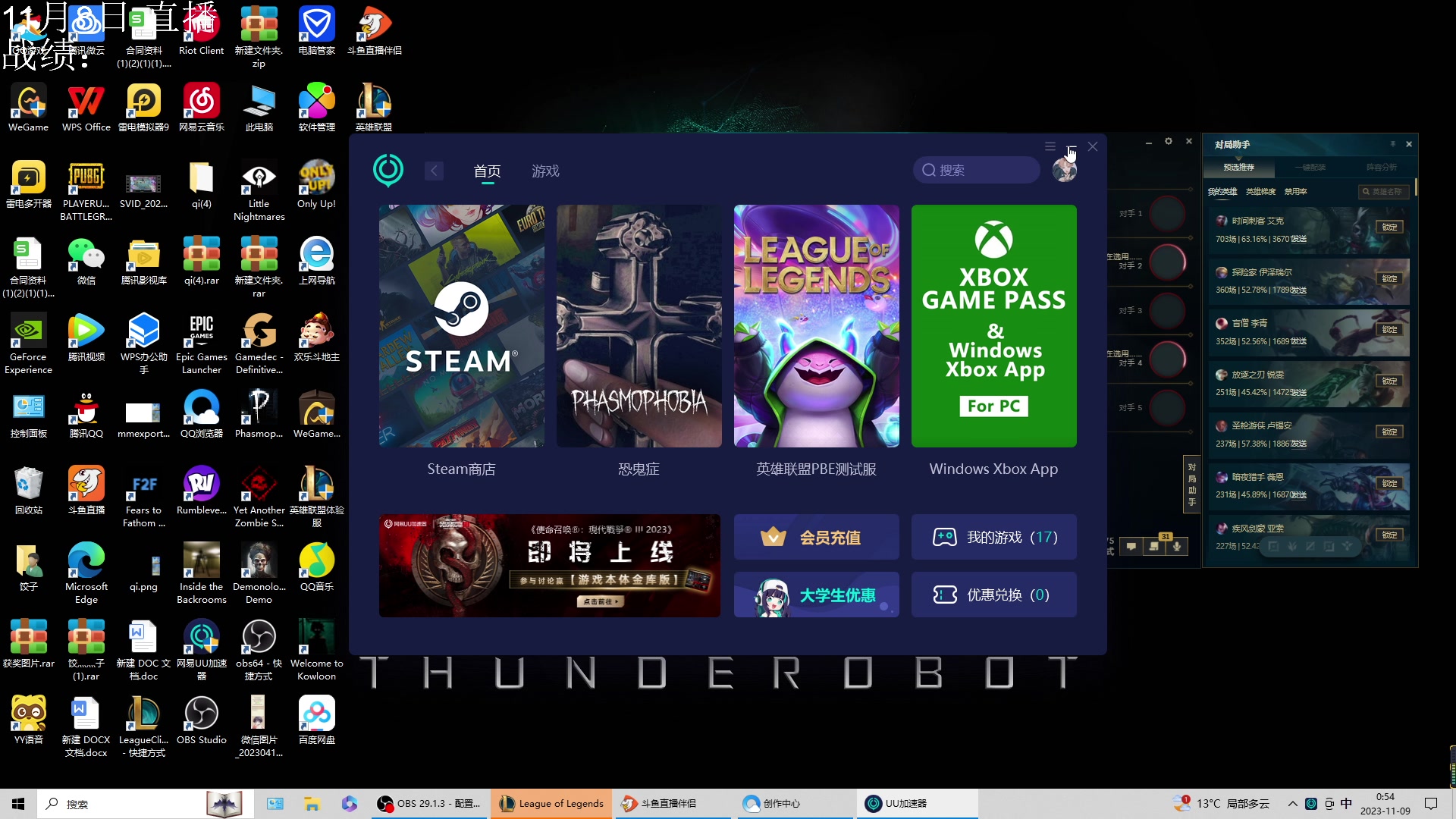This screenshot has height=819, width=1456.
Task: Select the WeGame desktop icon
Action: click(x=28, y=108)
